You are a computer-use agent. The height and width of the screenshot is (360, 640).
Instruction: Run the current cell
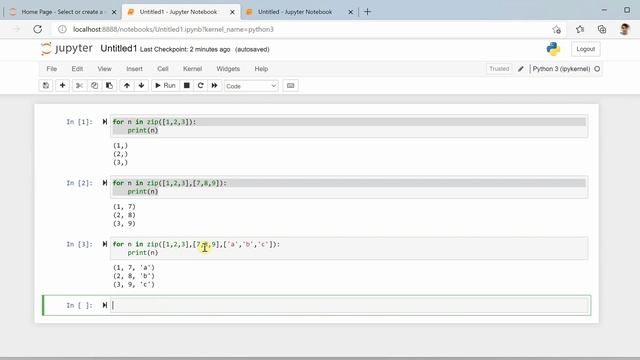165,86
